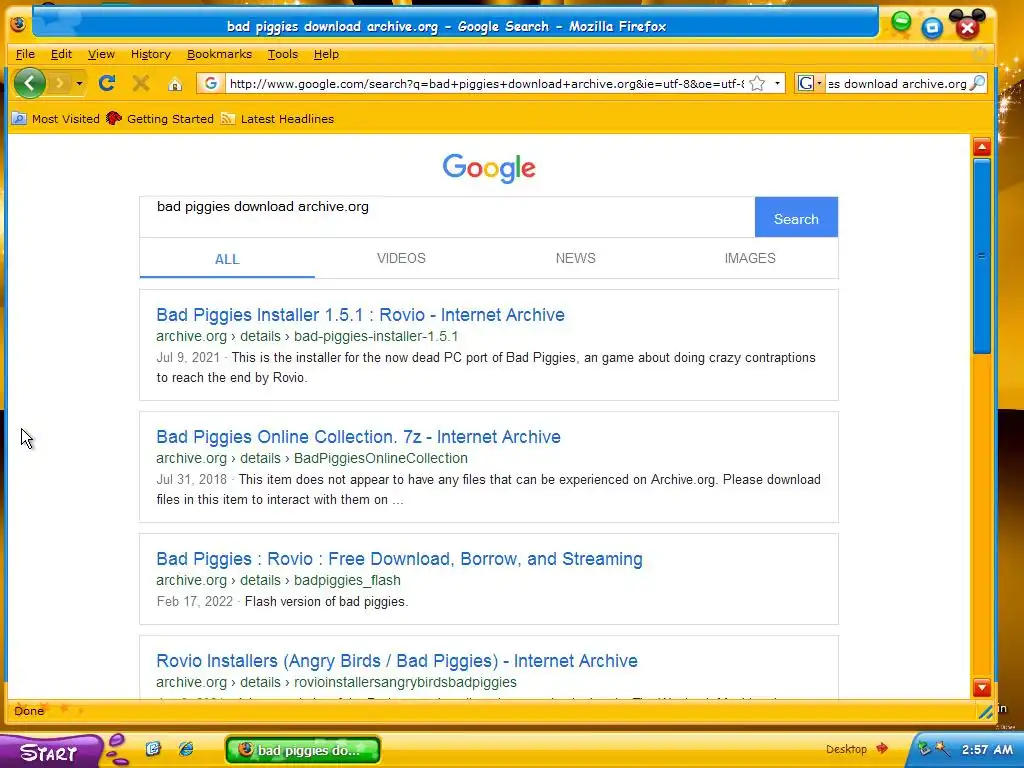This screenshot has width=1024, height=768.
Task: Click the Google site icon beside the URL
Action: tap(210, 84)
